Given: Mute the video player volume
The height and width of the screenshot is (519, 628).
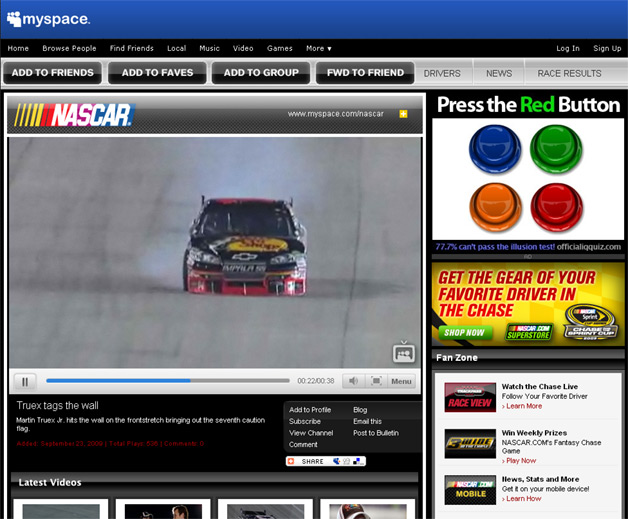Looking at the screenshot, I should 353,381.
